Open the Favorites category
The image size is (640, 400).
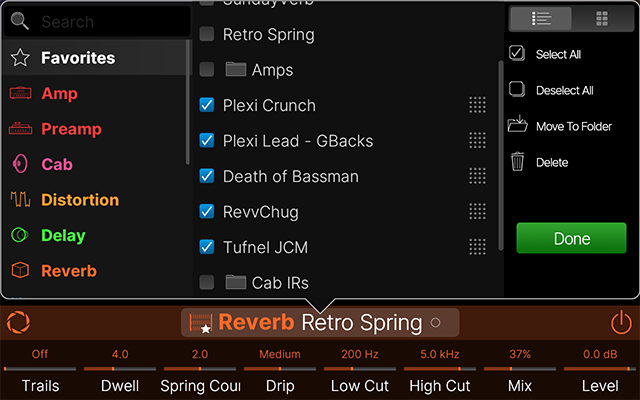(x=94, y=58)
